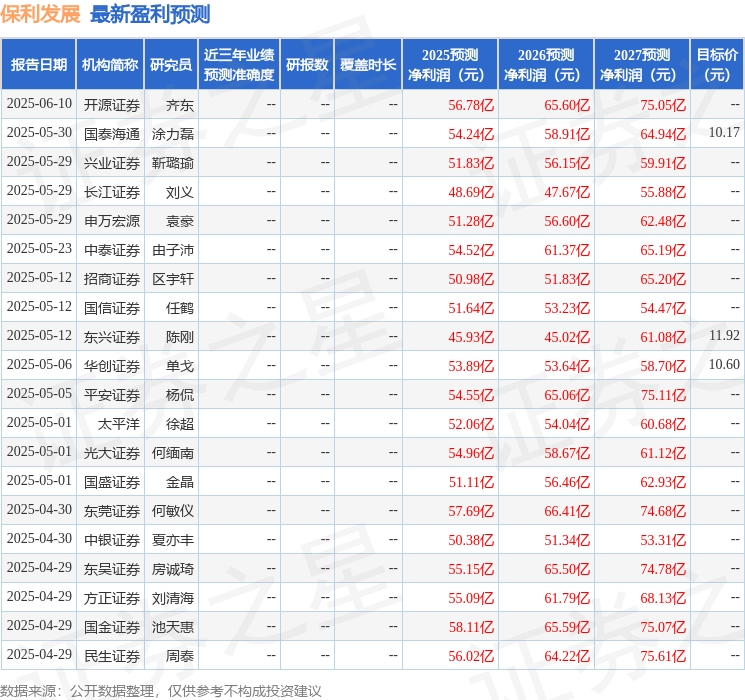Click researcher name 单戈

180,366
